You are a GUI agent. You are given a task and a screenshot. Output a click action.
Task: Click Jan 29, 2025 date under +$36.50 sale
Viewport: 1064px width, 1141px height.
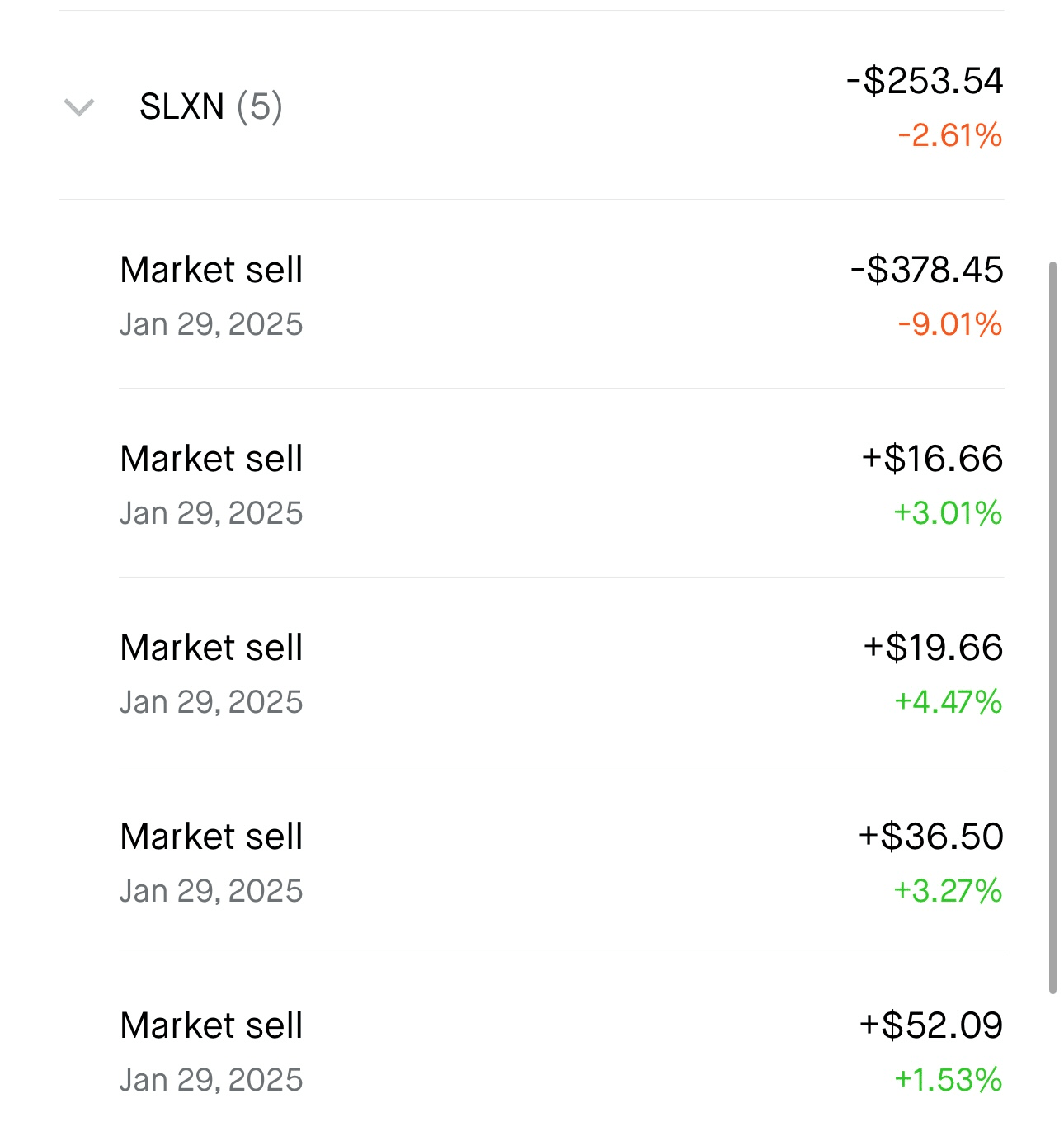point(211,891)
